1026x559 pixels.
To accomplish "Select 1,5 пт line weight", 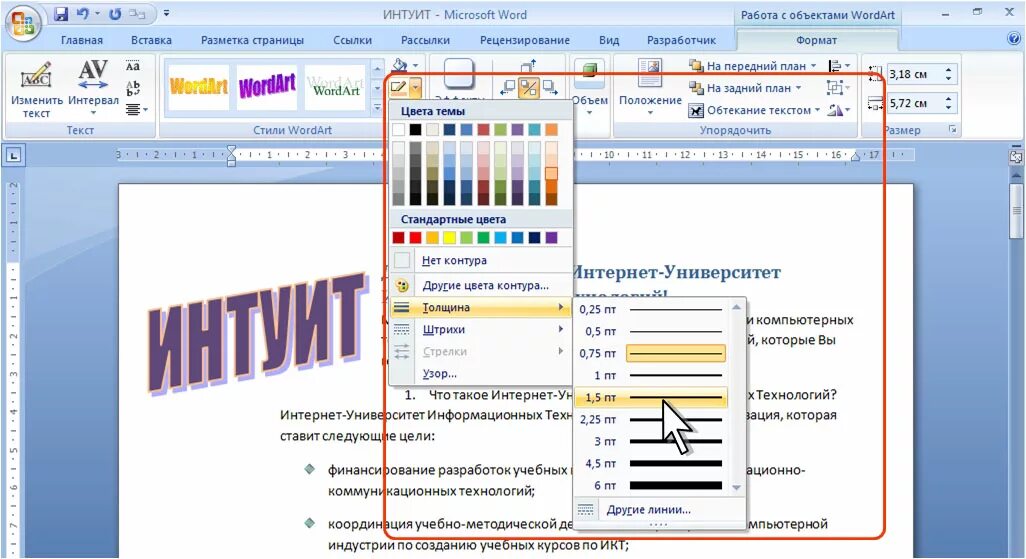I will (650, 397).
